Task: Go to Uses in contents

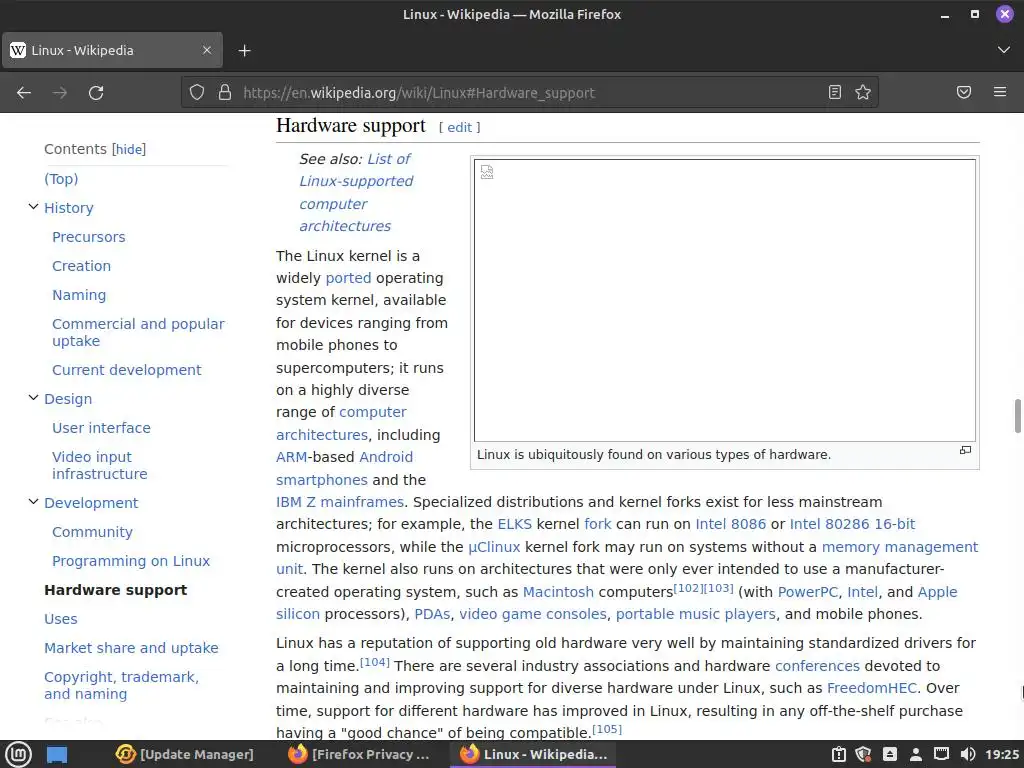Action: (x=61, y=619)
